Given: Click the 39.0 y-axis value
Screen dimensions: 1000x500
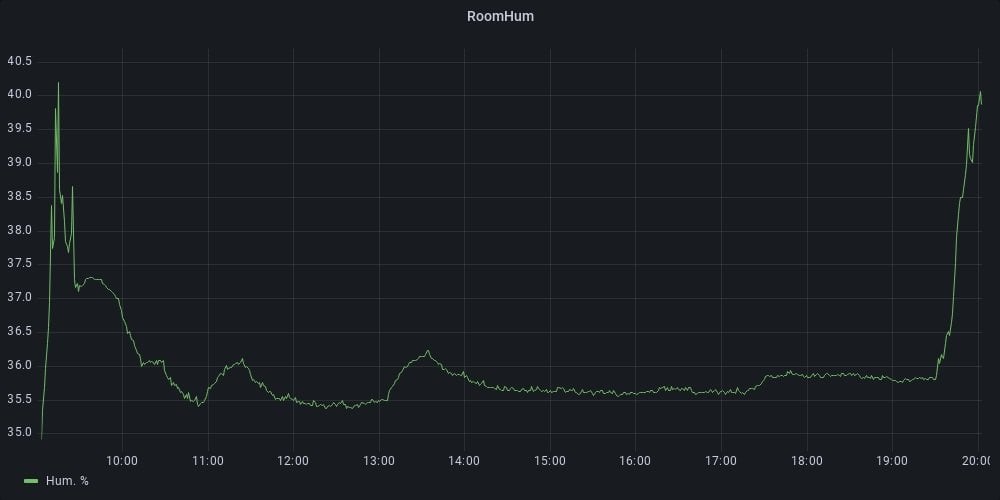Looking at the screenshot, I should (20, 163).
